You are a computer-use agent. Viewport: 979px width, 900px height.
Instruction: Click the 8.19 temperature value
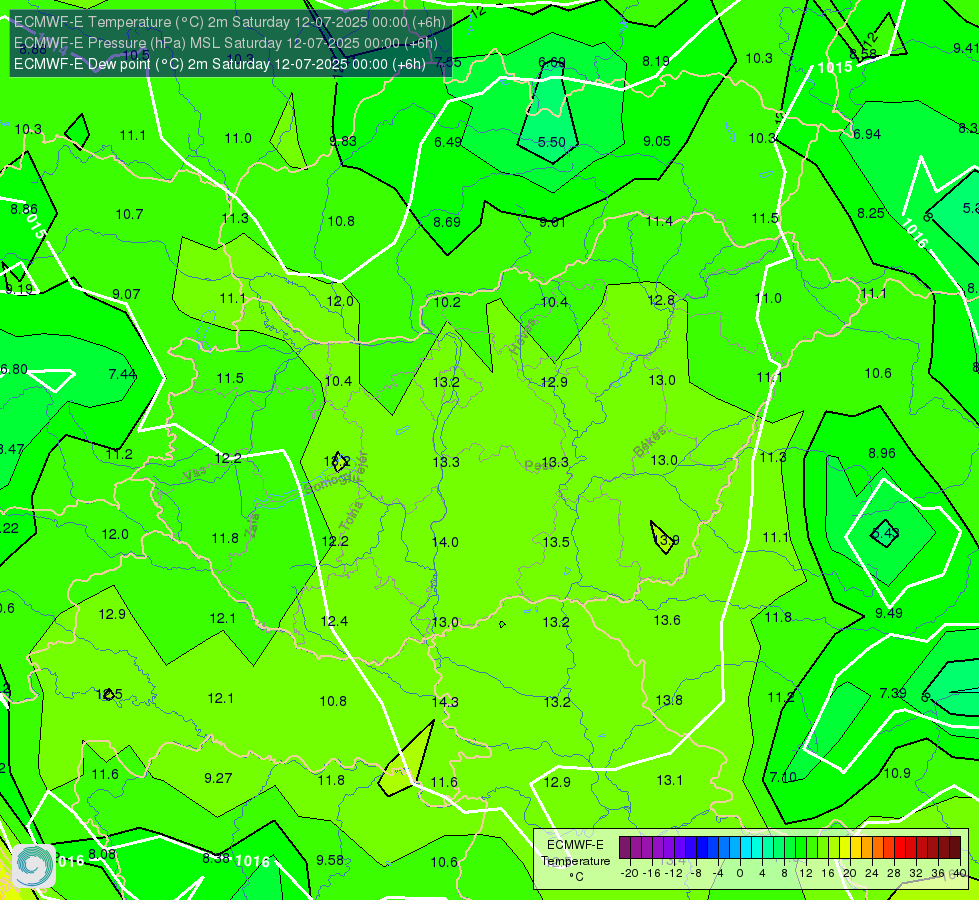click(x=656, y=61)
